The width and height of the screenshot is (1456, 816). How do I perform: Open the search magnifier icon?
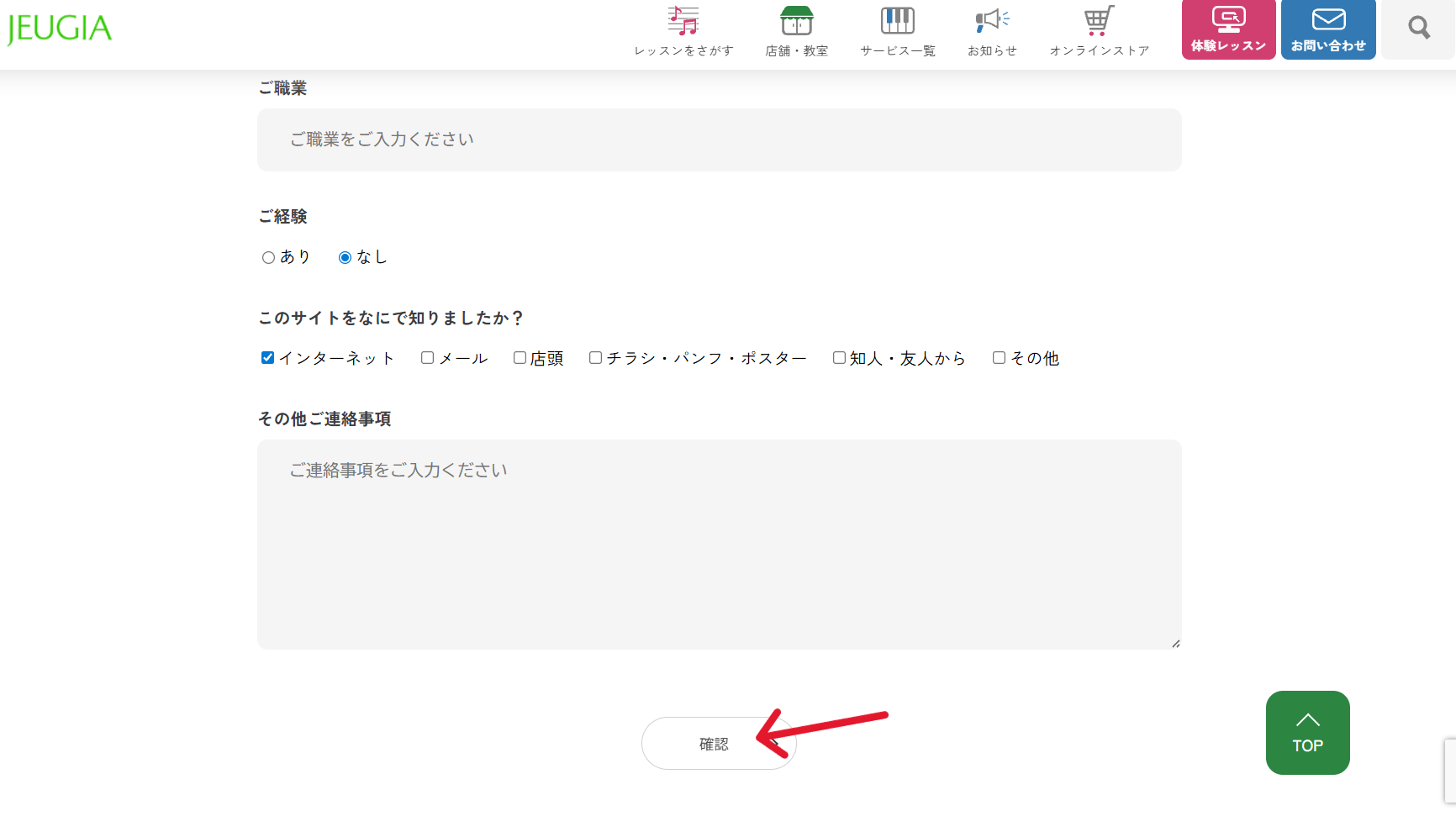pyautogui.click(x=1419, y=29)
